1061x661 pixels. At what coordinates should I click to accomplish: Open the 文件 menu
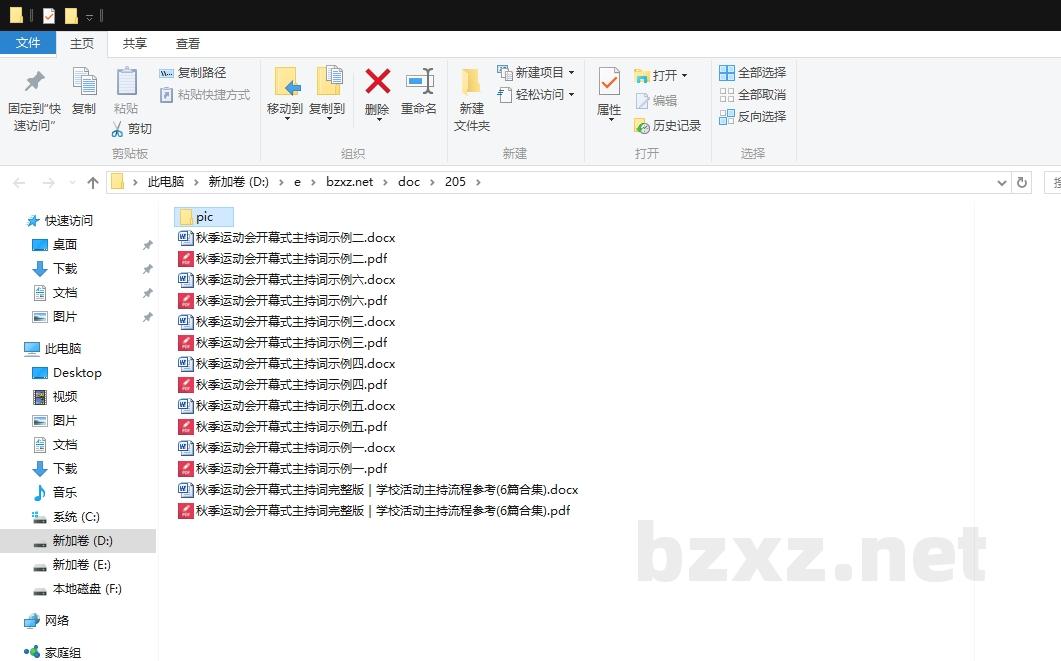pos(29,43)
